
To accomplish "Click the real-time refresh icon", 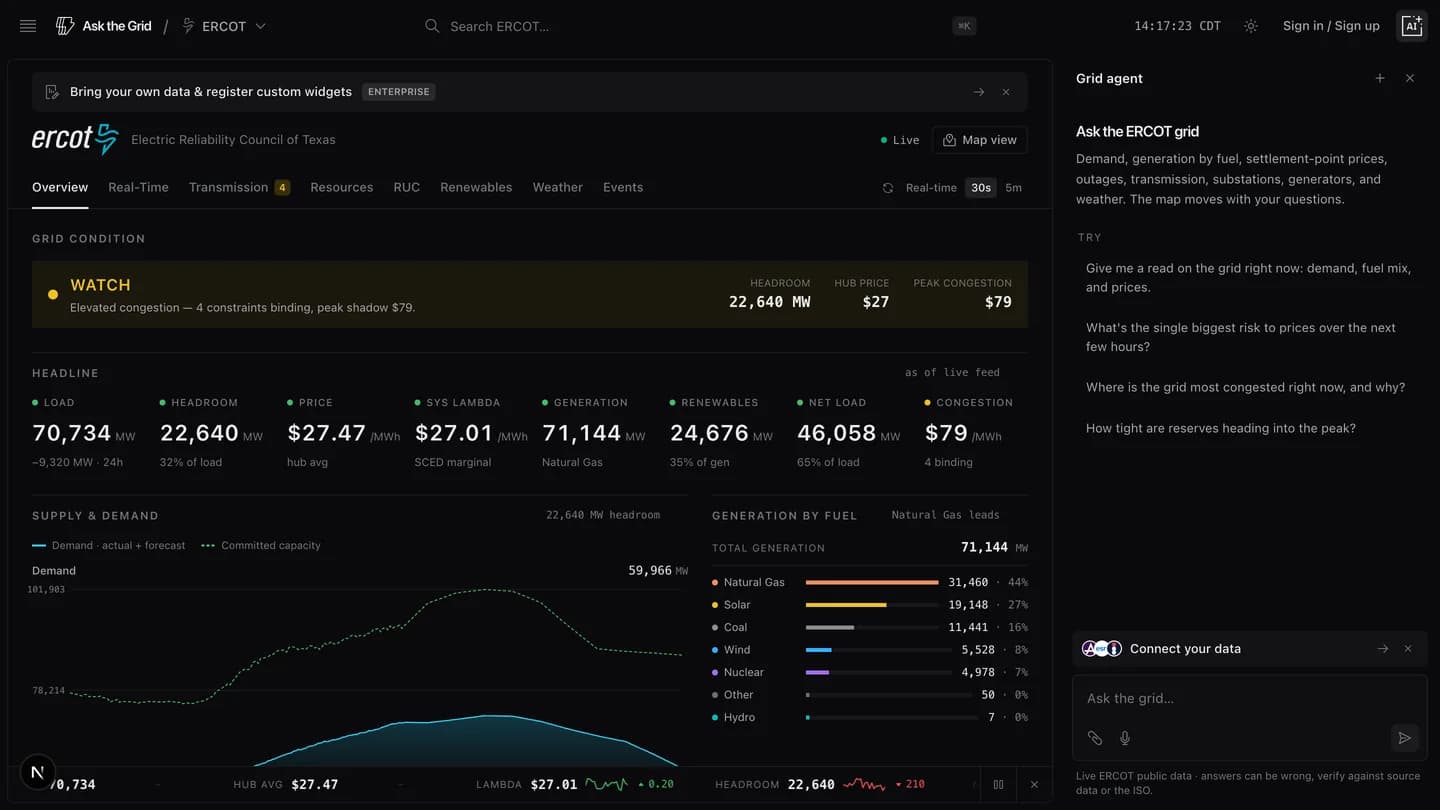I will tap(888, 188).
